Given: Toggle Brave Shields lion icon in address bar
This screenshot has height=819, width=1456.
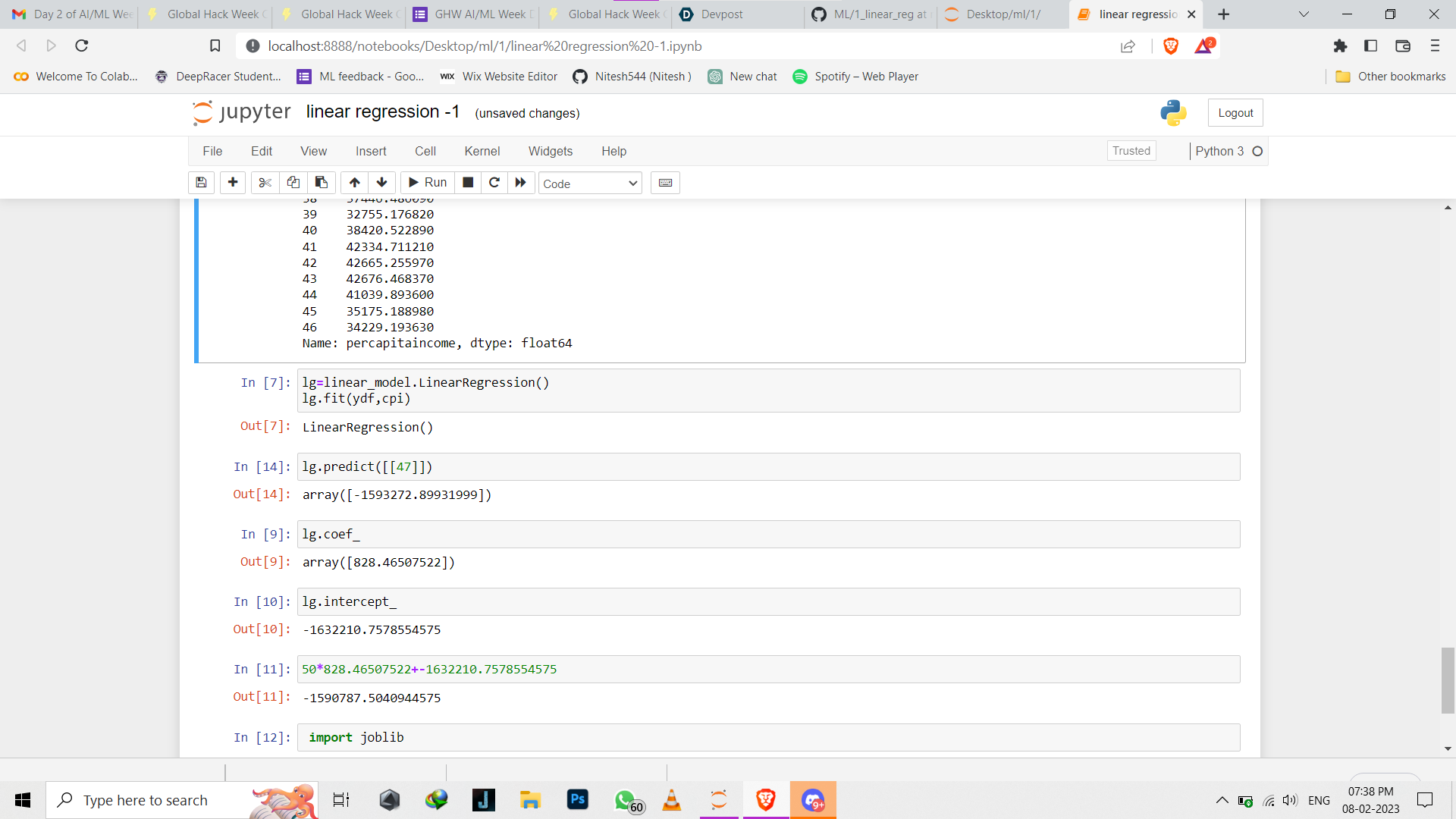Looking at the screenshot, I should 1171,46.
